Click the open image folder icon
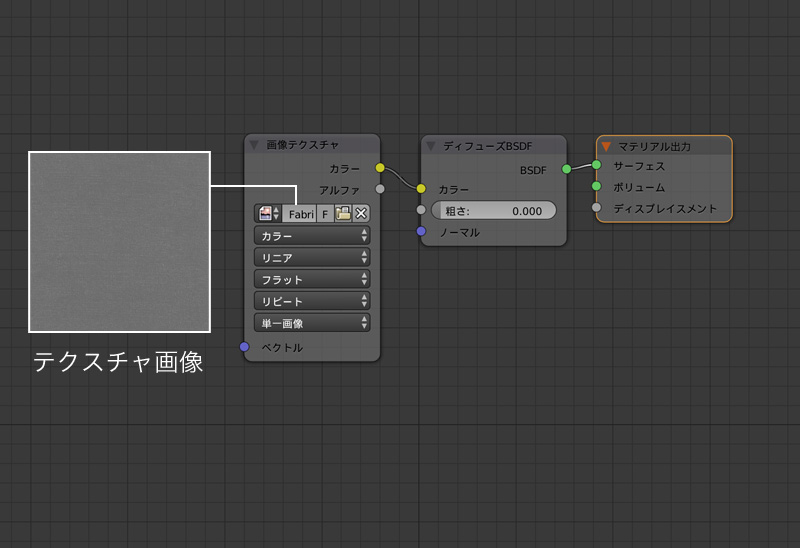 (x=343, y=213)
